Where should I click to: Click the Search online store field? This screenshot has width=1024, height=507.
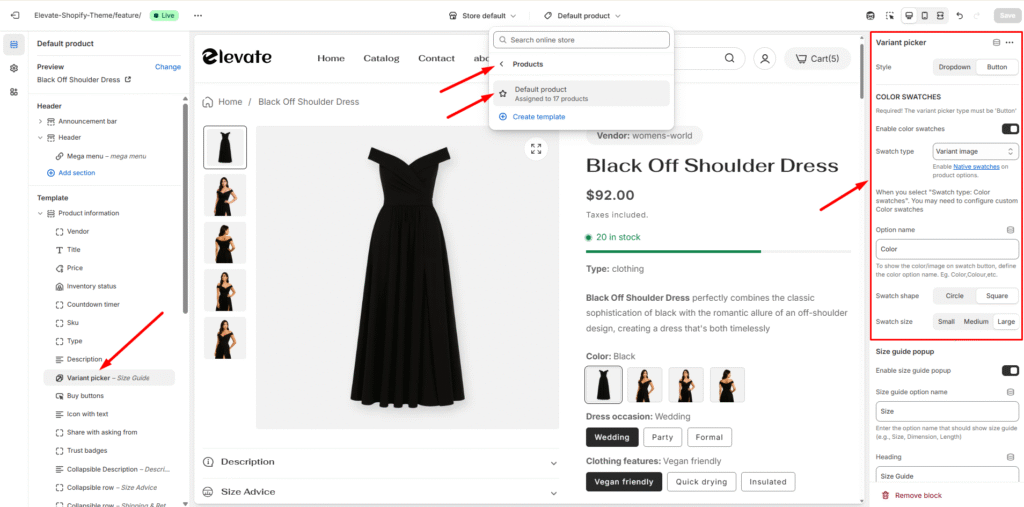581,40
